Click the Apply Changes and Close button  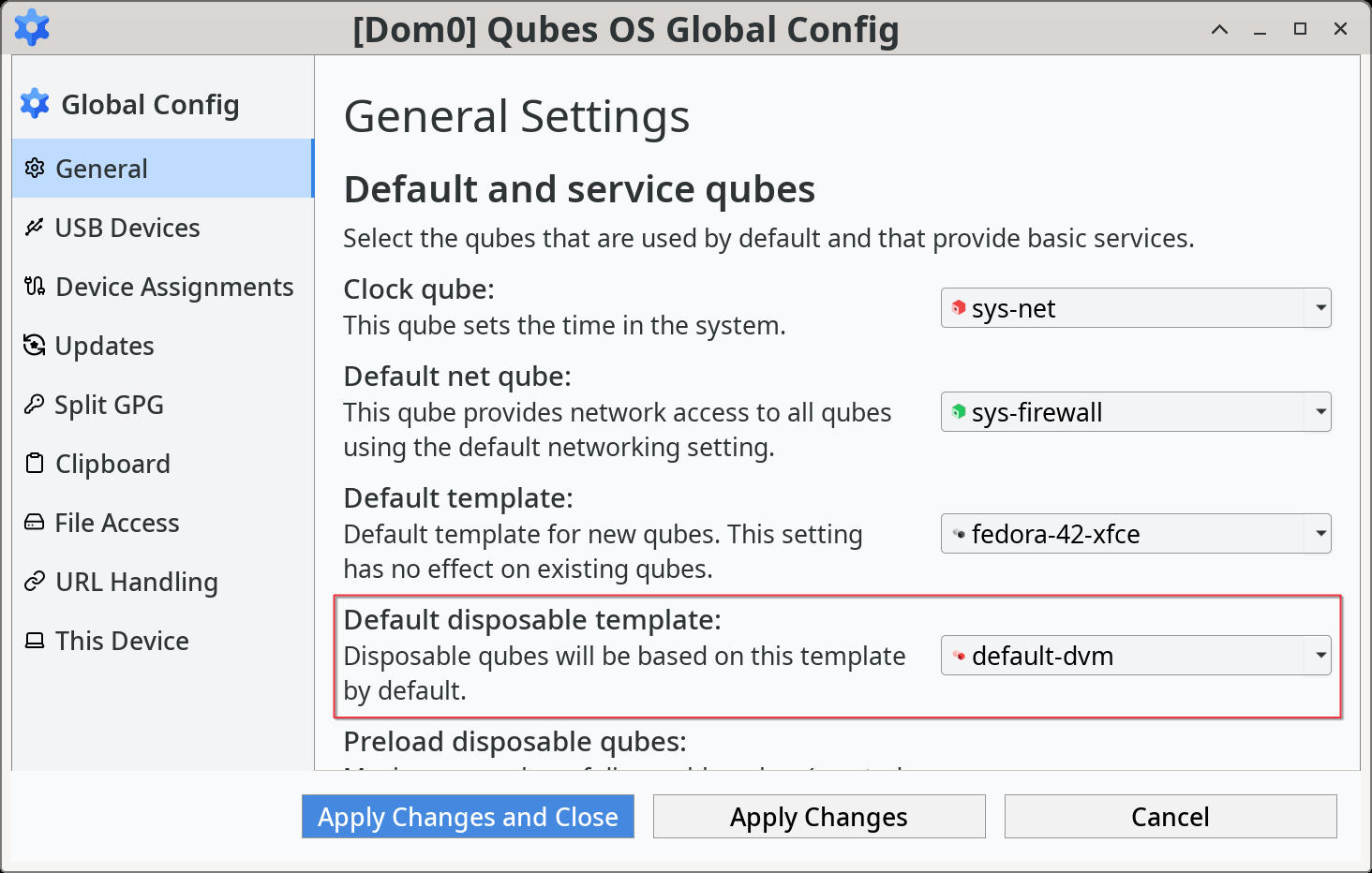pyautogui.click(x=468, y=816)
